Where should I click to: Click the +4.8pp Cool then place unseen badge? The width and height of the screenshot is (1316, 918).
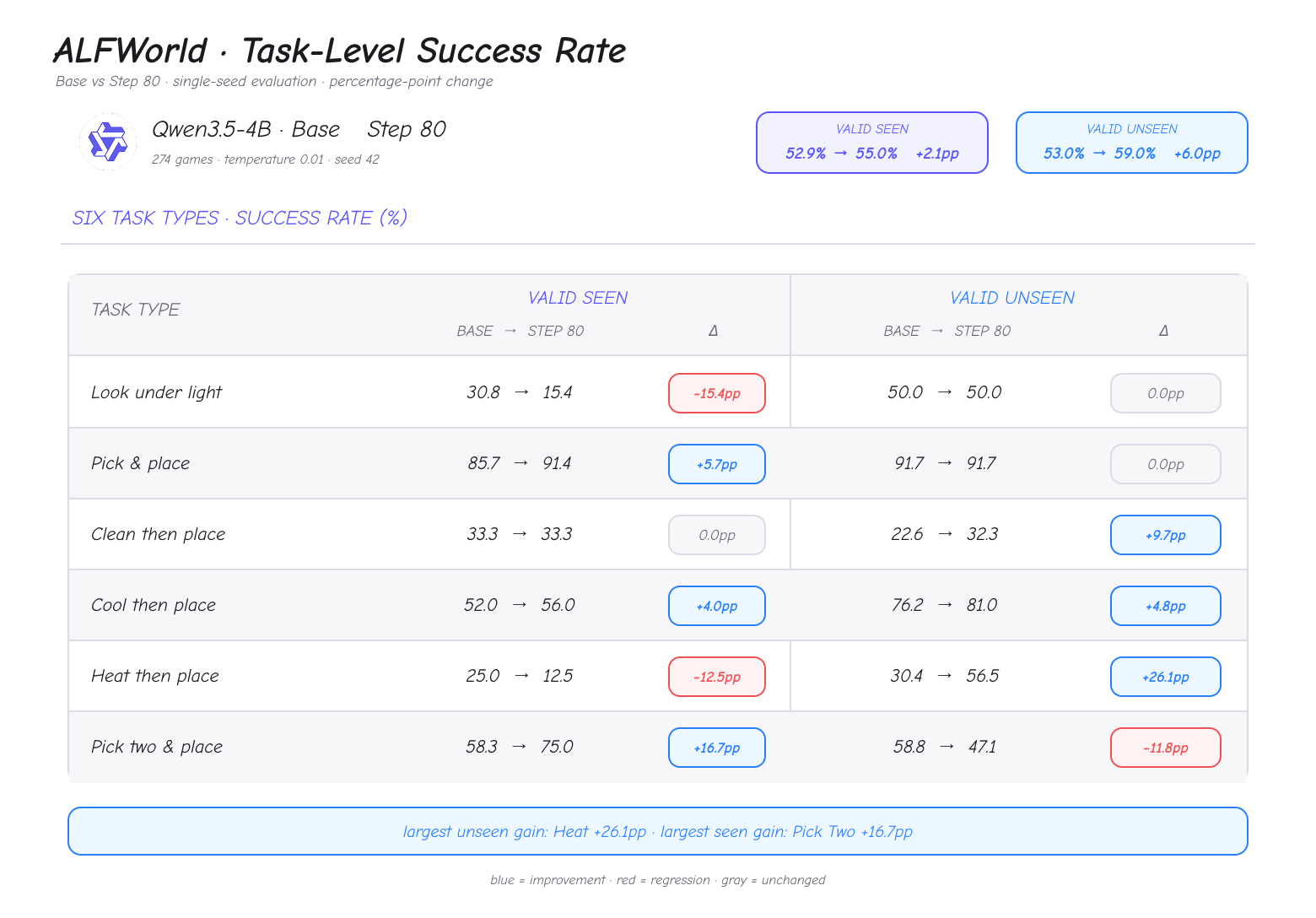coord(1166,606)
